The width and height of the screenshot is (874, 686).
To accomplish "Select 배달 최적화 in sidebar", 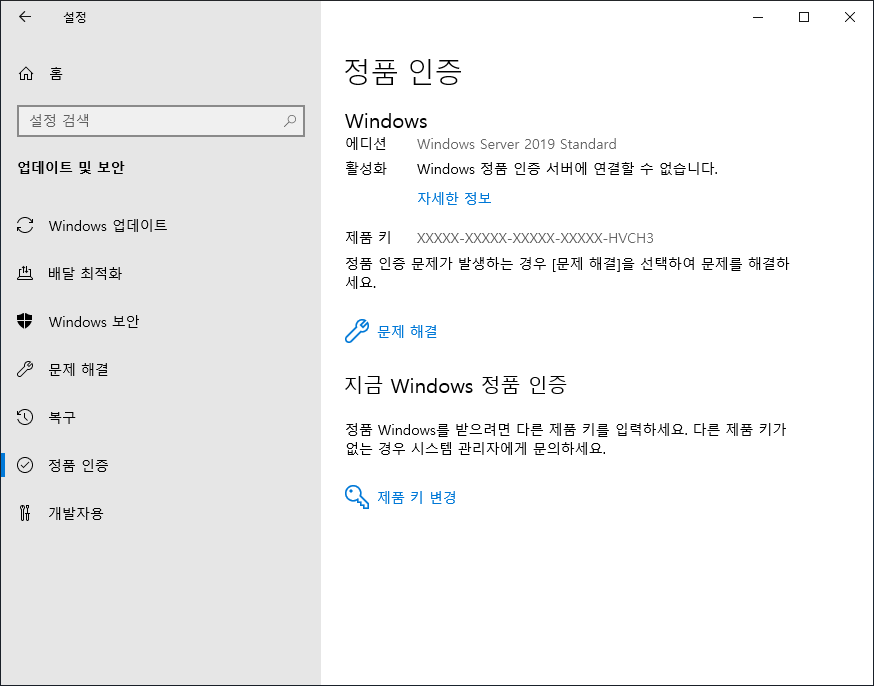I will pyautogui.click(x=161, y=273).
